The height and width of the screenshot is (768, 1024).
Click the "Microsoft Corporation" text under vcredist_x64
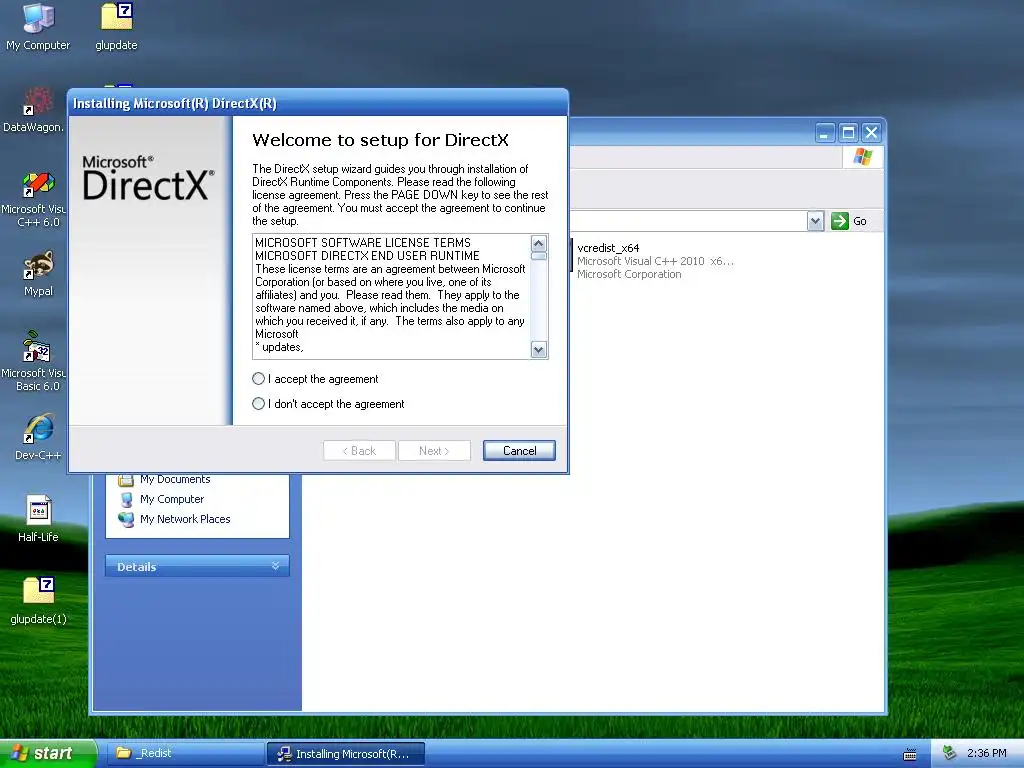629,274
